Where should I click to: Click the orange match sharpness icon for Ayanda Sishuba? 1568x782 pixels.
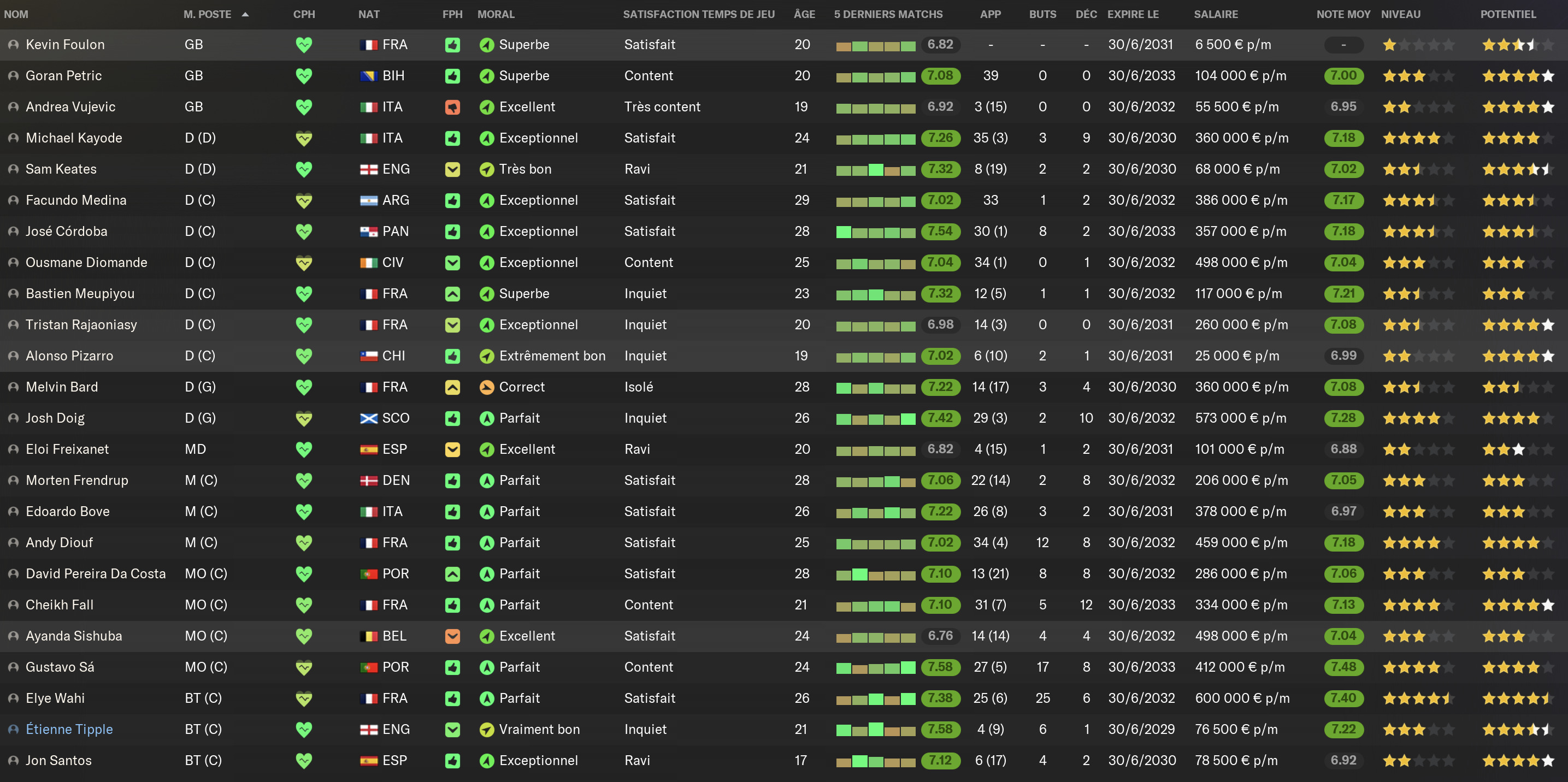(452, 636)
